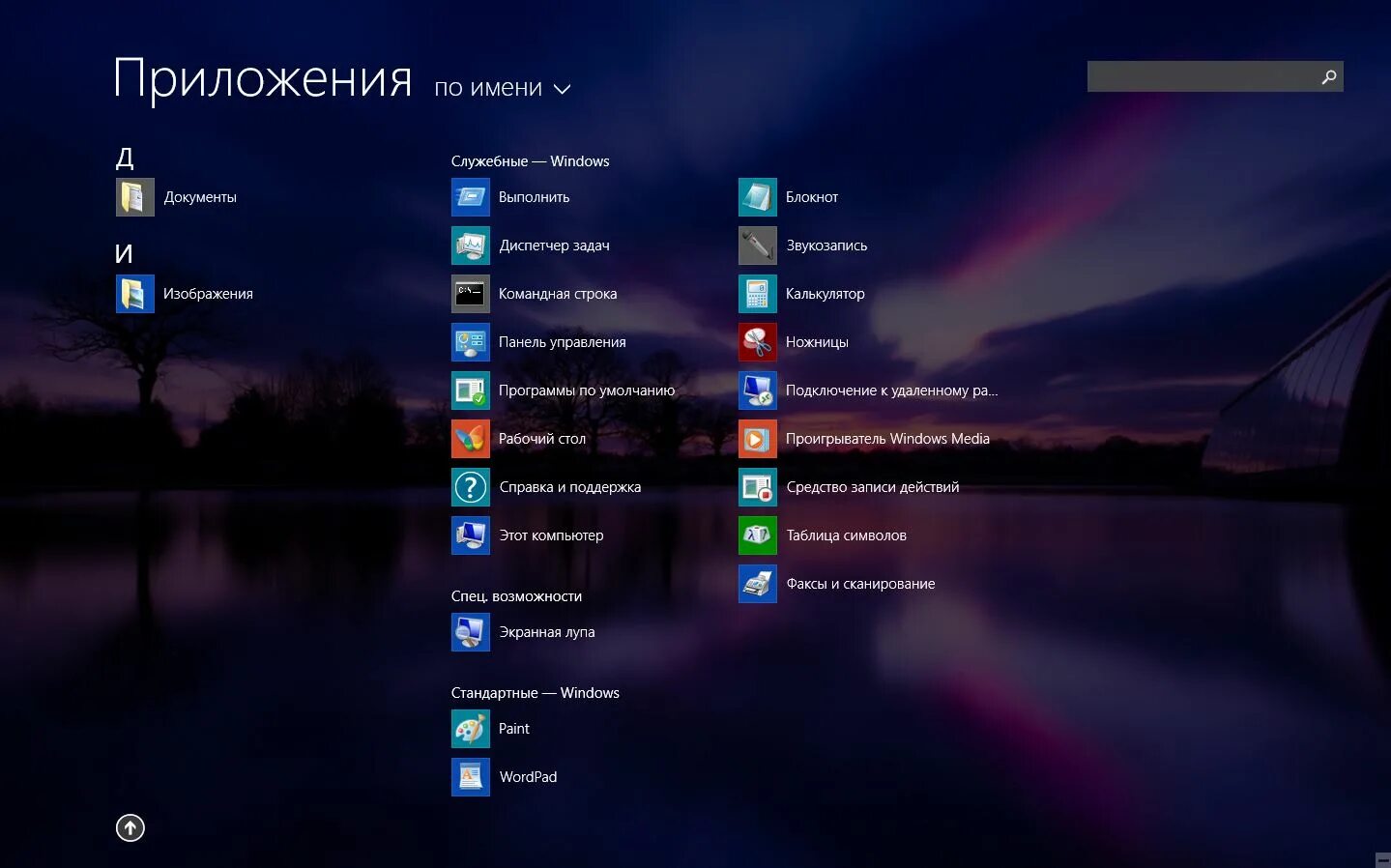
Task: Click the search magnifier icon
Action: [1329, 77]
